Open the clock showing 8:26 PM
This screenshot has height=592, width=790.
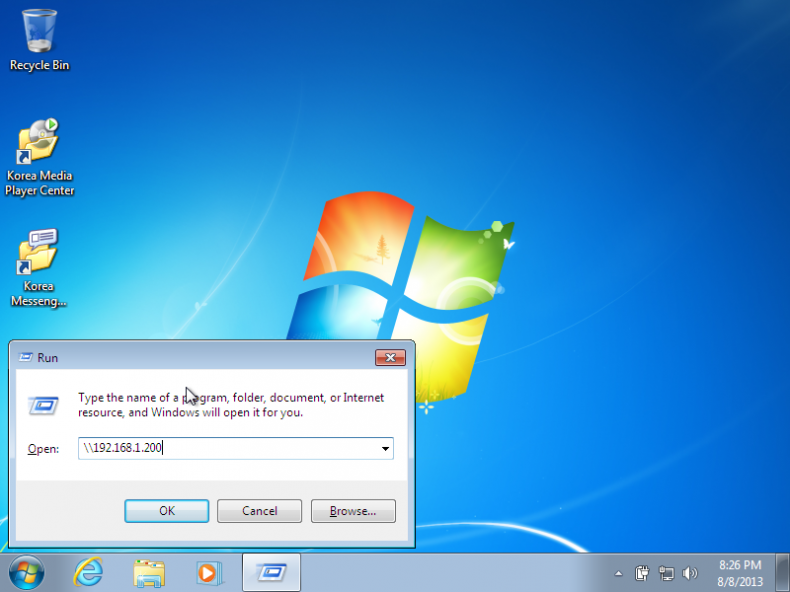(740, 573)
